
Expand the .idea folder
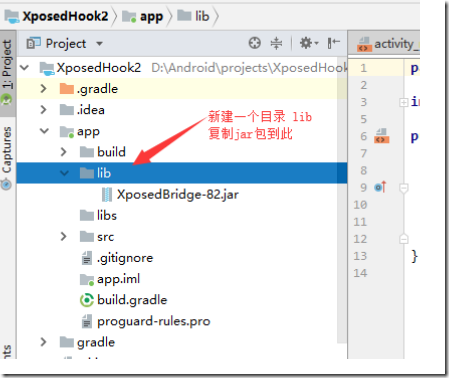click(x=43, y=110)
